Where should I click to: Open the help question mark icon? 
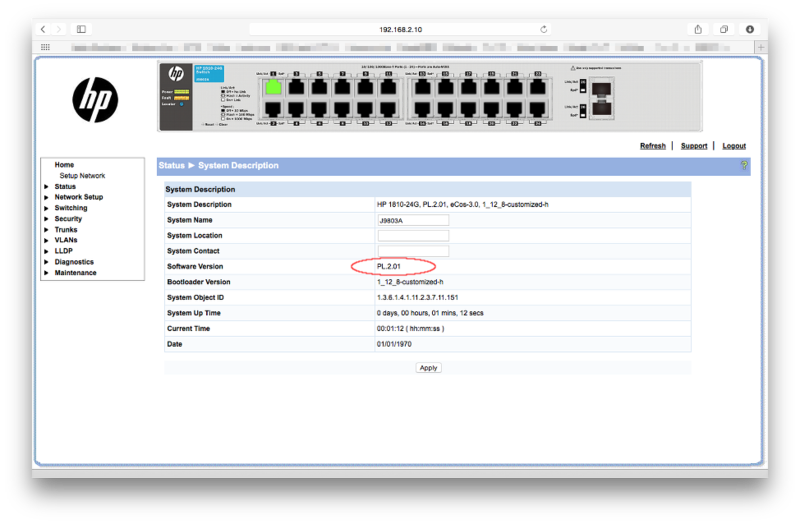[x=744, y=165]
